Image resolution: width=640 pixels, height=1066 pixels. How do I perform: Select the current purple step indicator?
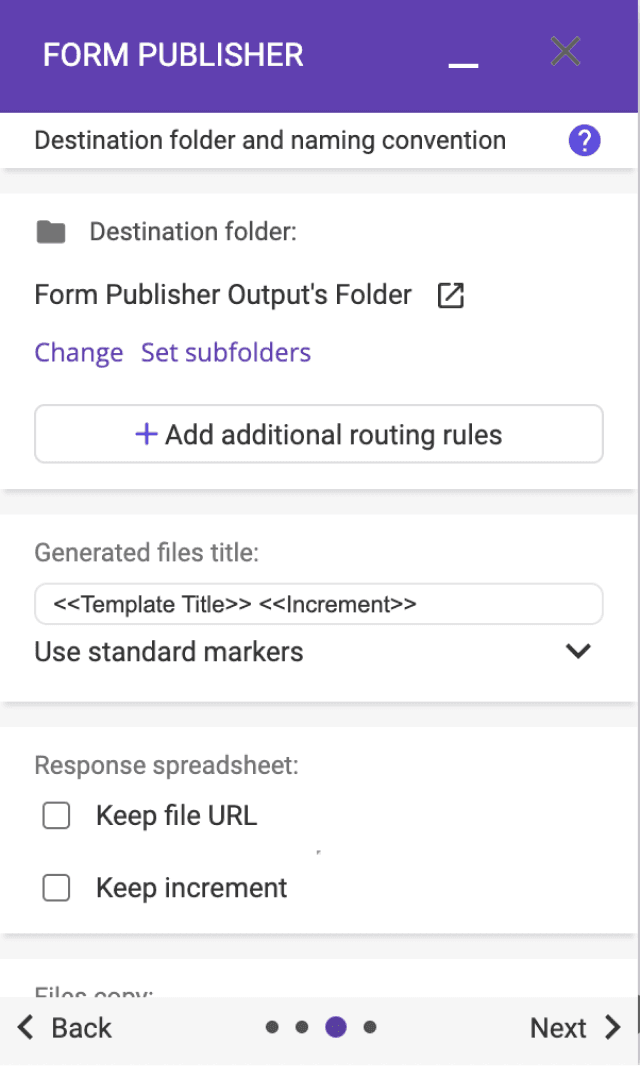(x=336, y=1027)
